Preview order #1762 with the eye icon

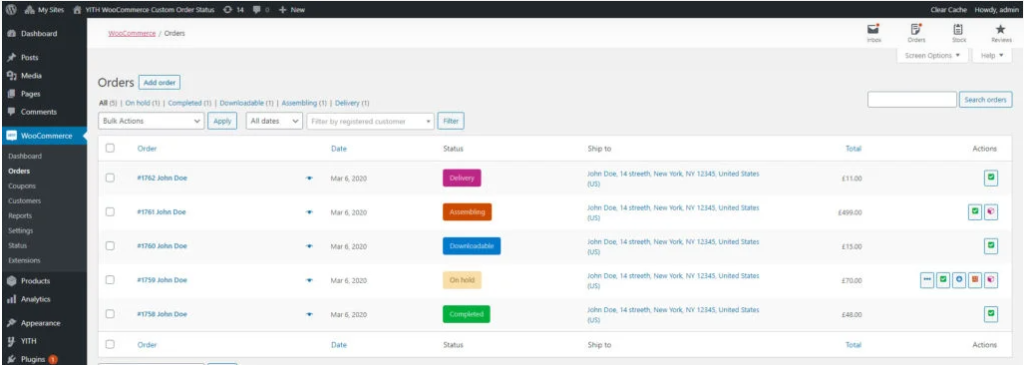310,178
